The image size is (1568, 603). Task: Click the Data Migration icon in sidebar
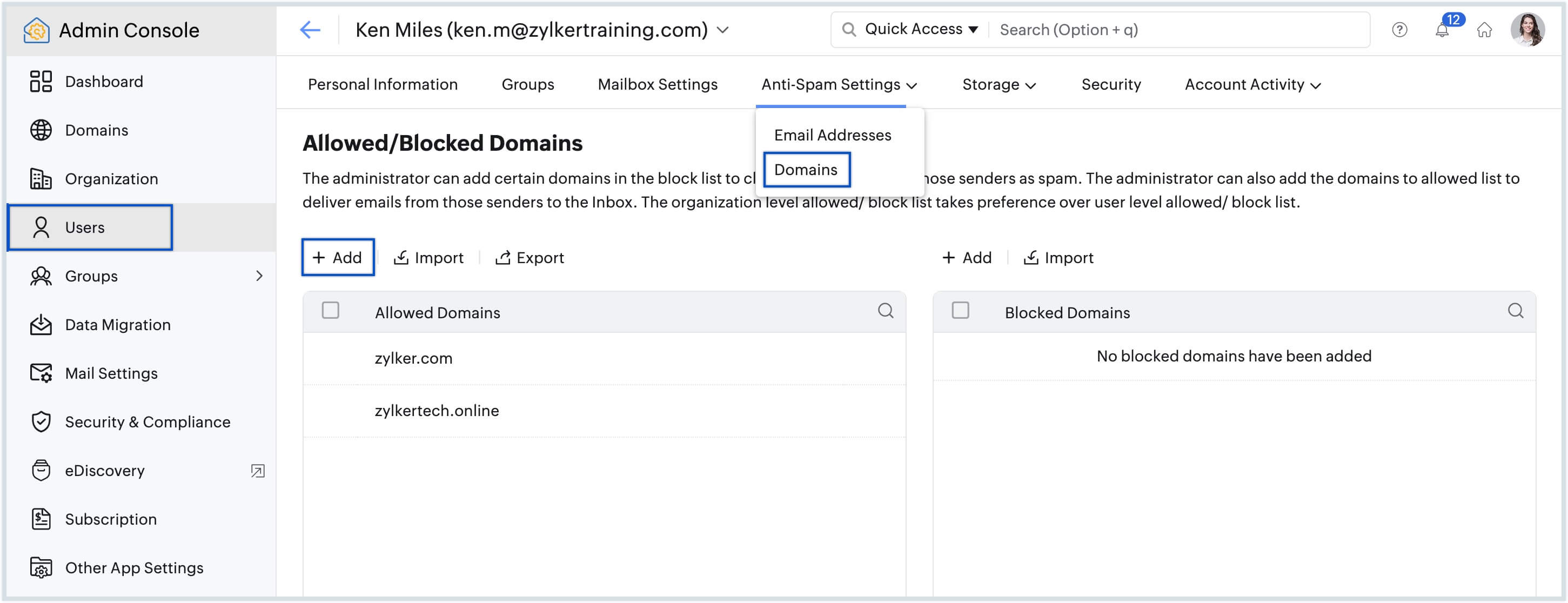coord(40,325)
